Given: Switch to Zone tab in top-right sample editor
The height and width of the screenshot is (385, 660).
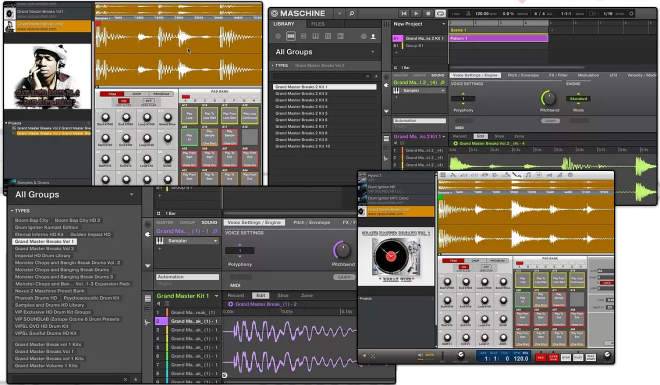Looking at the screenshot, I should click(519, 136).
